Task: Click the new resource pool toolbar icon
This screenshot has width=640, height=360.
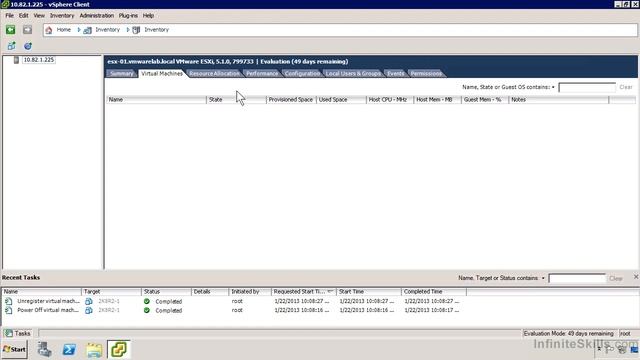Action: coord(27,46)
